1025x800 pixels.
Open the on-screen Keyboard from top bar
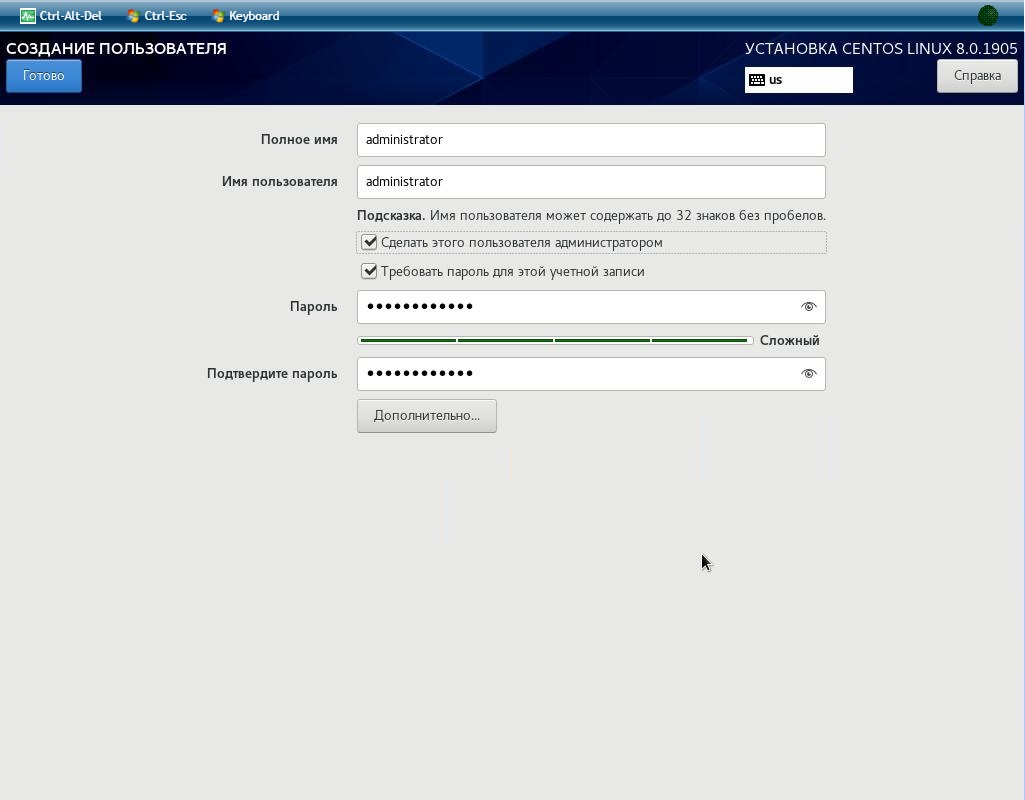[x=246, y=16]
